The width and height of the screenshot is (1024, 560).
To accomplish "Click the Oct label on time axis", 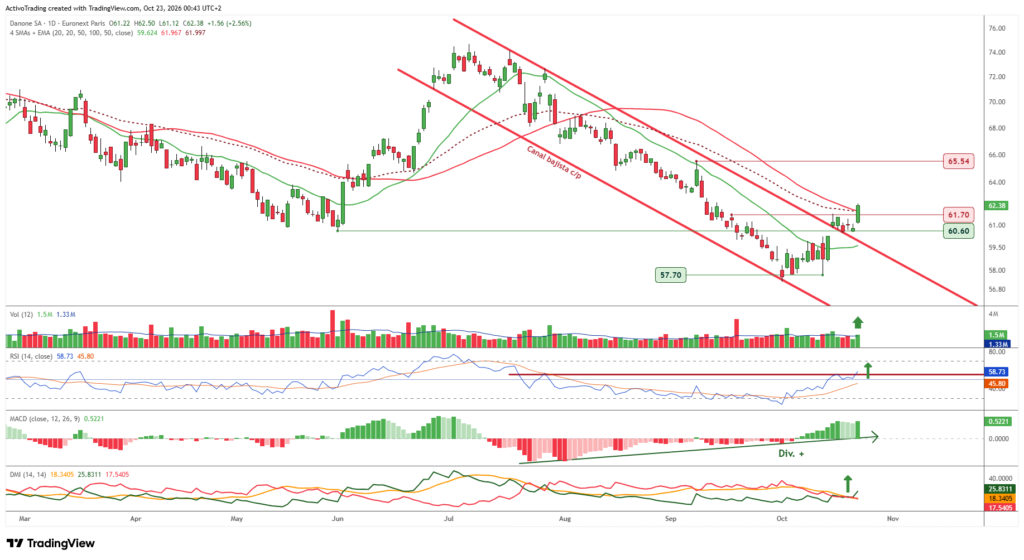I will tap(782, 519).
